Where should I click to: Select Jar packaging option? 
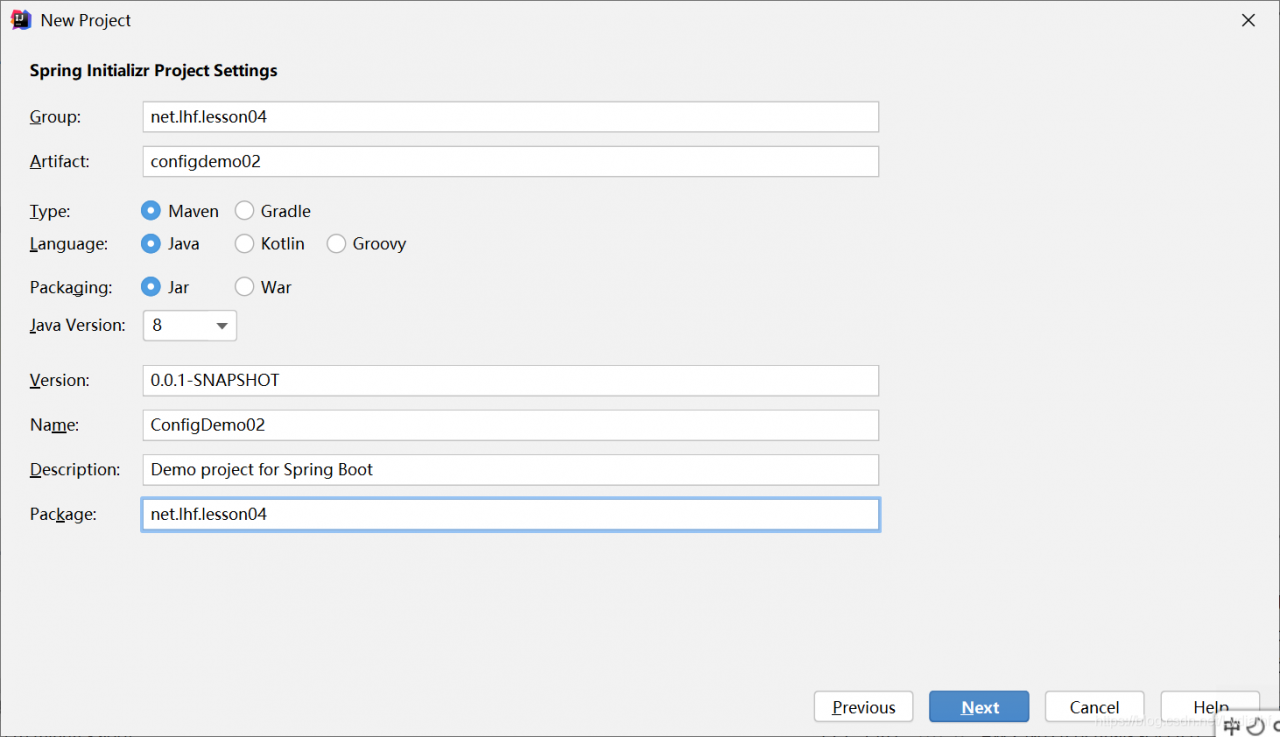151,287
